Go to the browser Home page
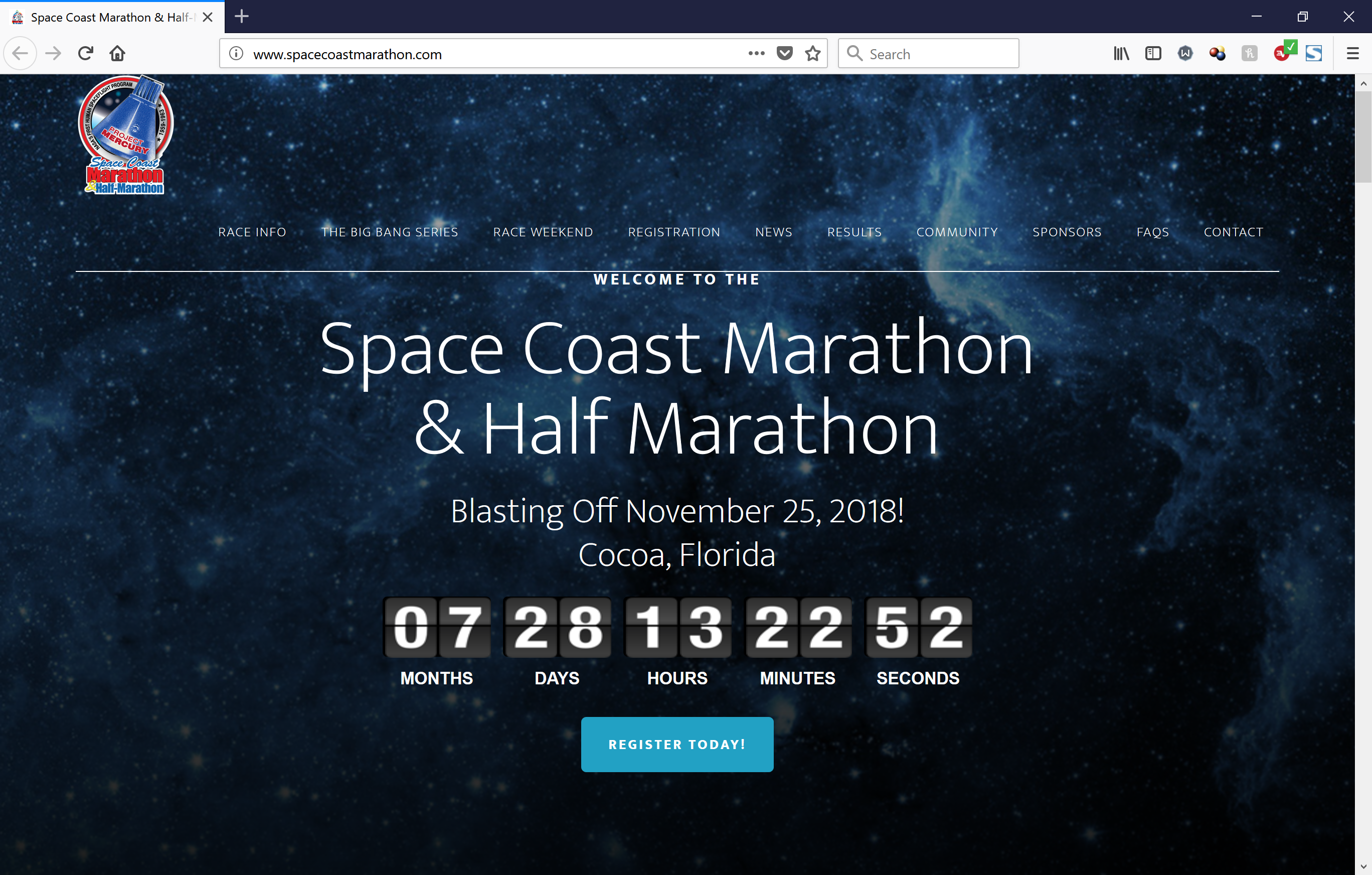Screen dimensions: 1372x875 [117, 54]
